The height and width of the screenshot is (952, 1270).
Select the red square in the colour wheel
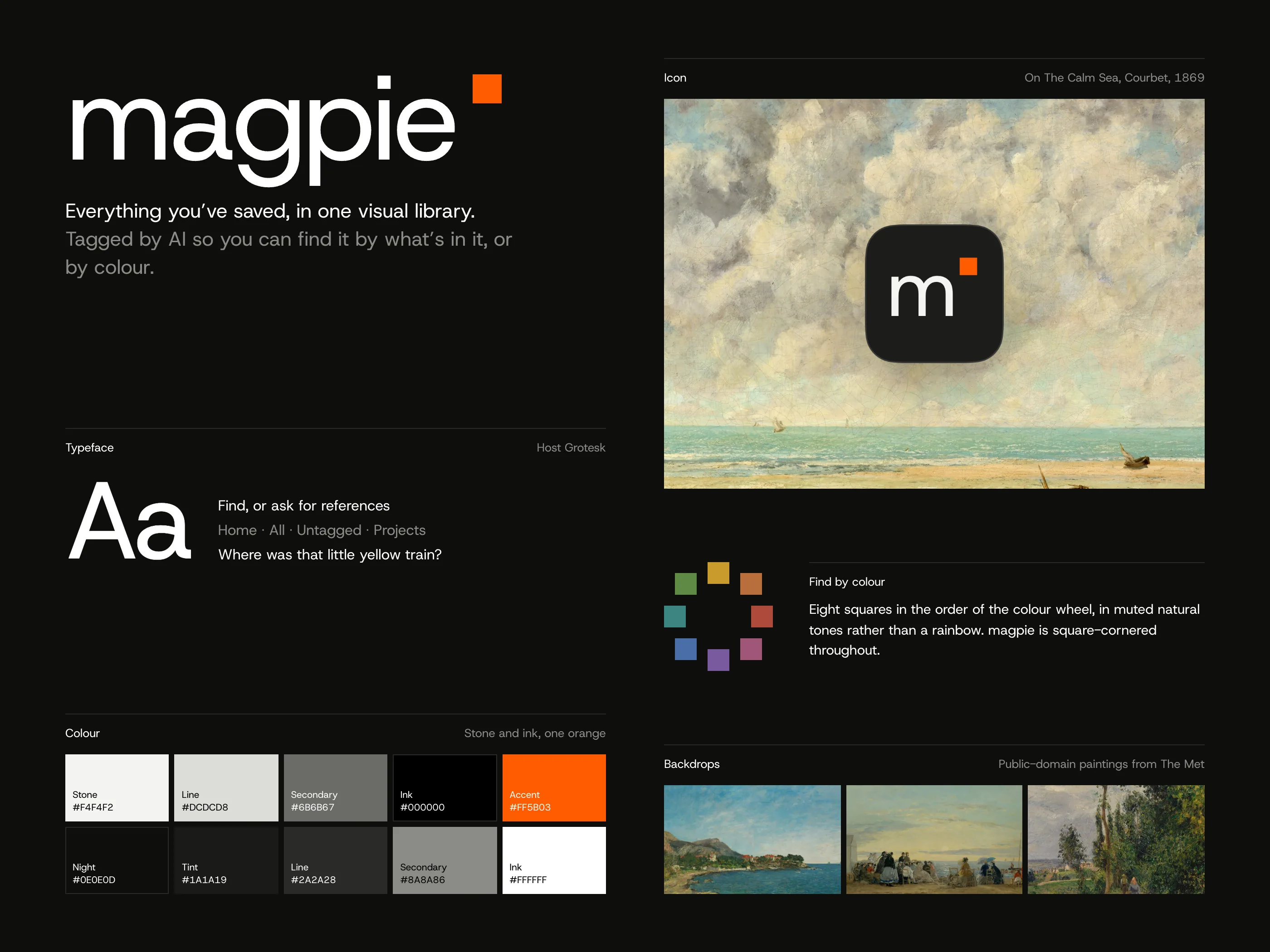(x=762, y=616)
